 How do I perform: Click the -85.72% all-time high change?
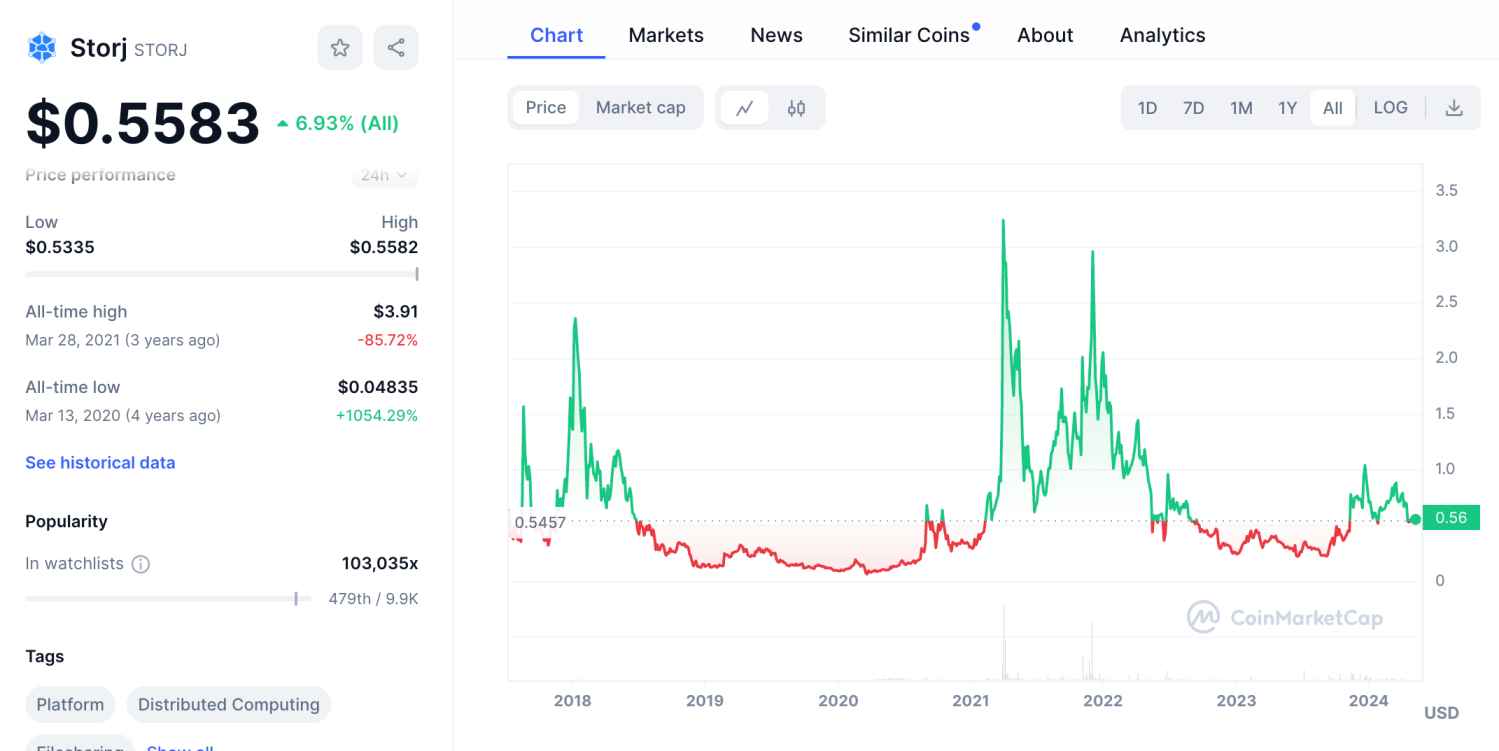coord(388,340)
